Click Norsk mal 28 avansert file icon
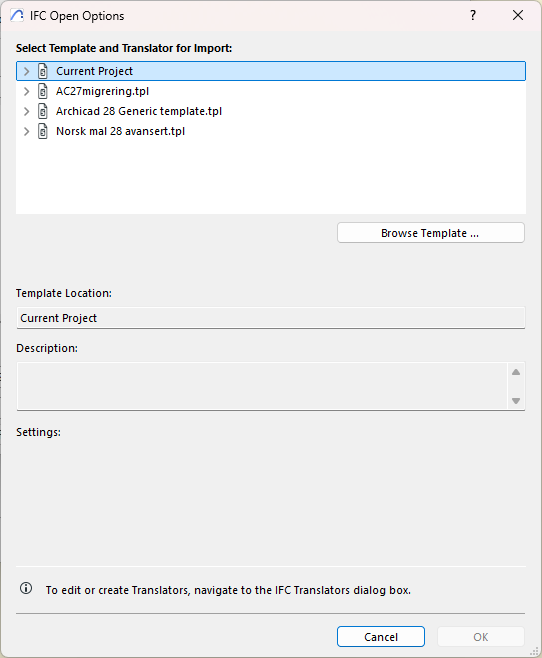This screenshot has height=658, width=542. (x=43, y=131)
